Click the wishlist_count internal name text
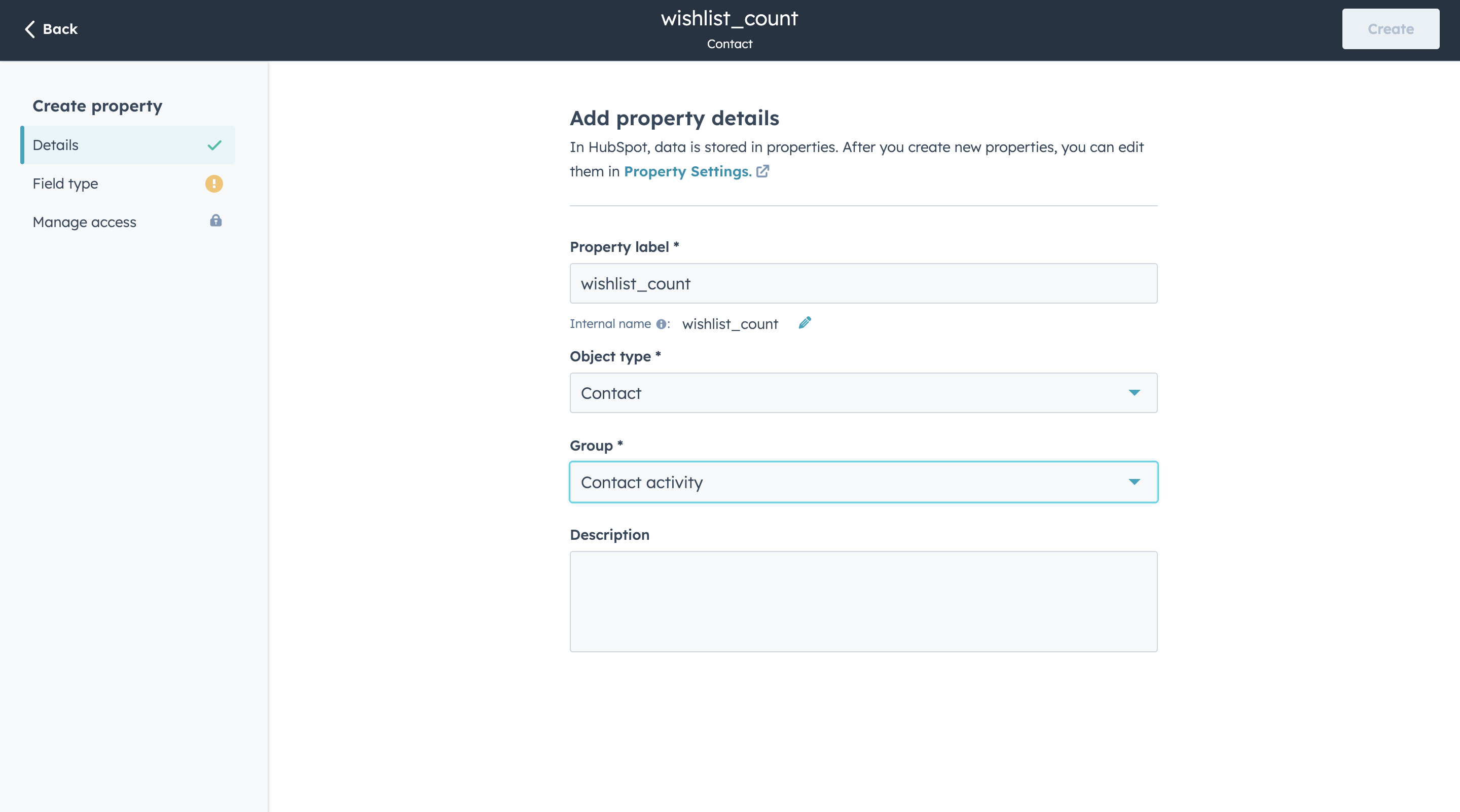Screen dimensions: 1460x812 730,324
